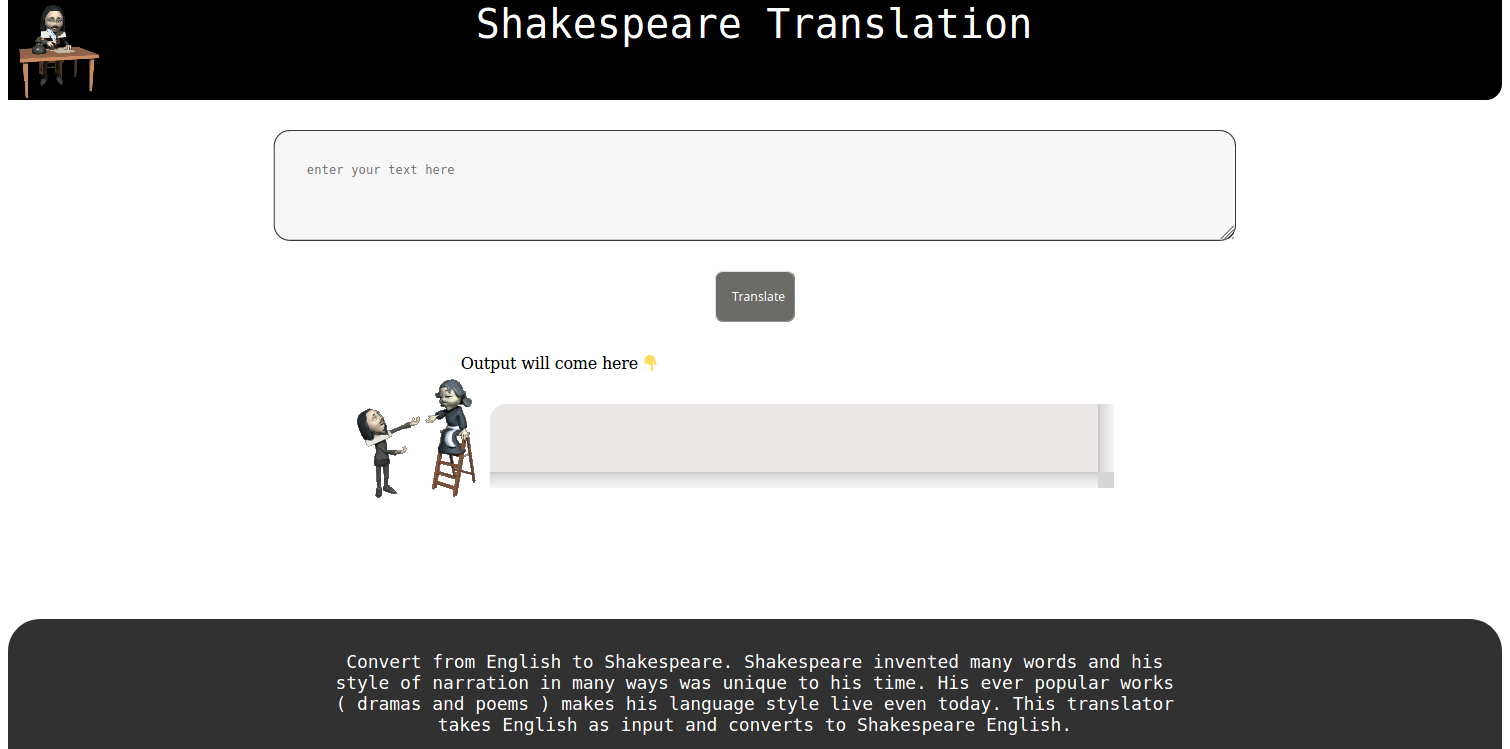Click the woman figure on the ladder
Viewport: 1510px width, 749px height.
point(450,416)
